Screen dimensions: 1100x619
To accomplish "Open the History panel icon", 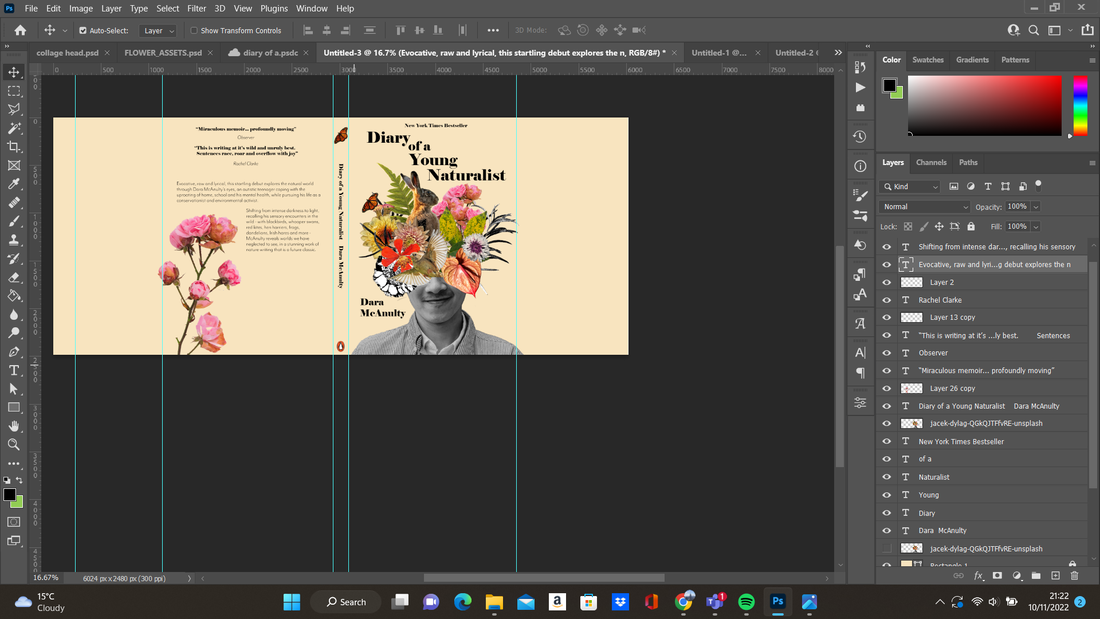I will point(860,136).
